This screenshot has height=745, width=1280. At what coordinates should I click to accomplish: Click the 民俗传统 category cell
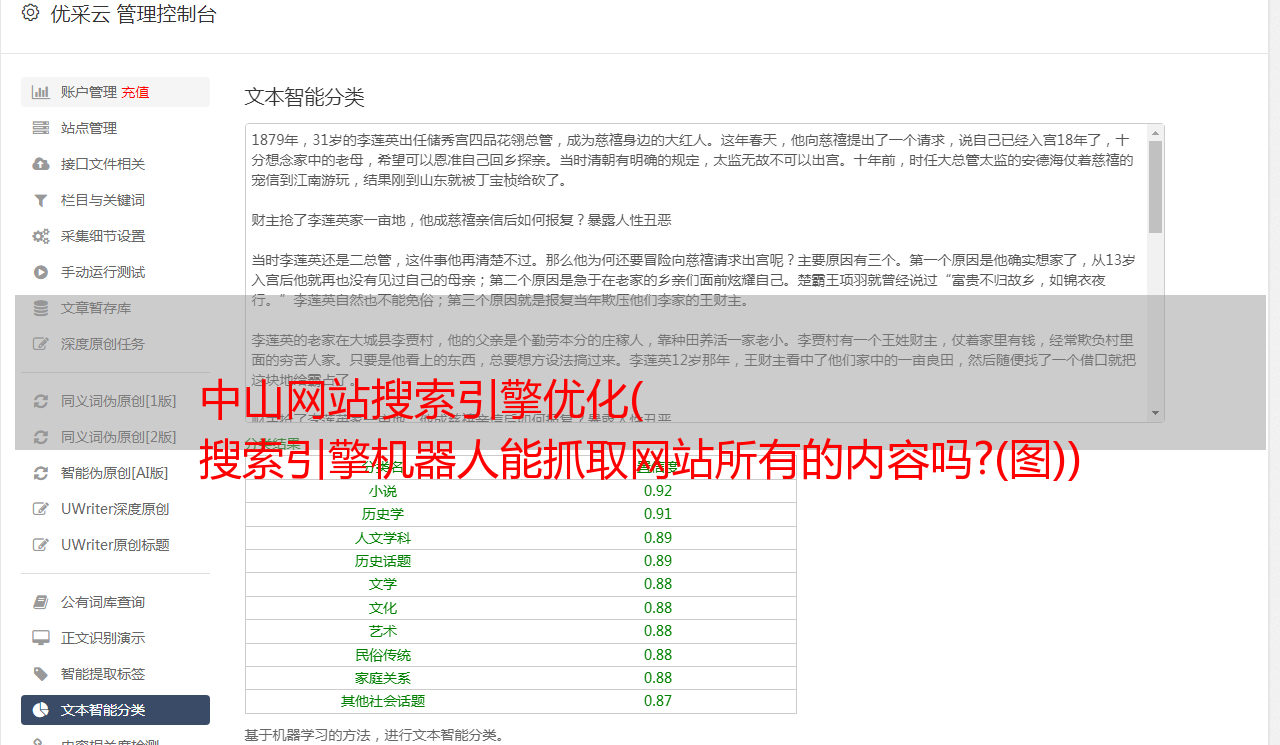click(383, 655)
